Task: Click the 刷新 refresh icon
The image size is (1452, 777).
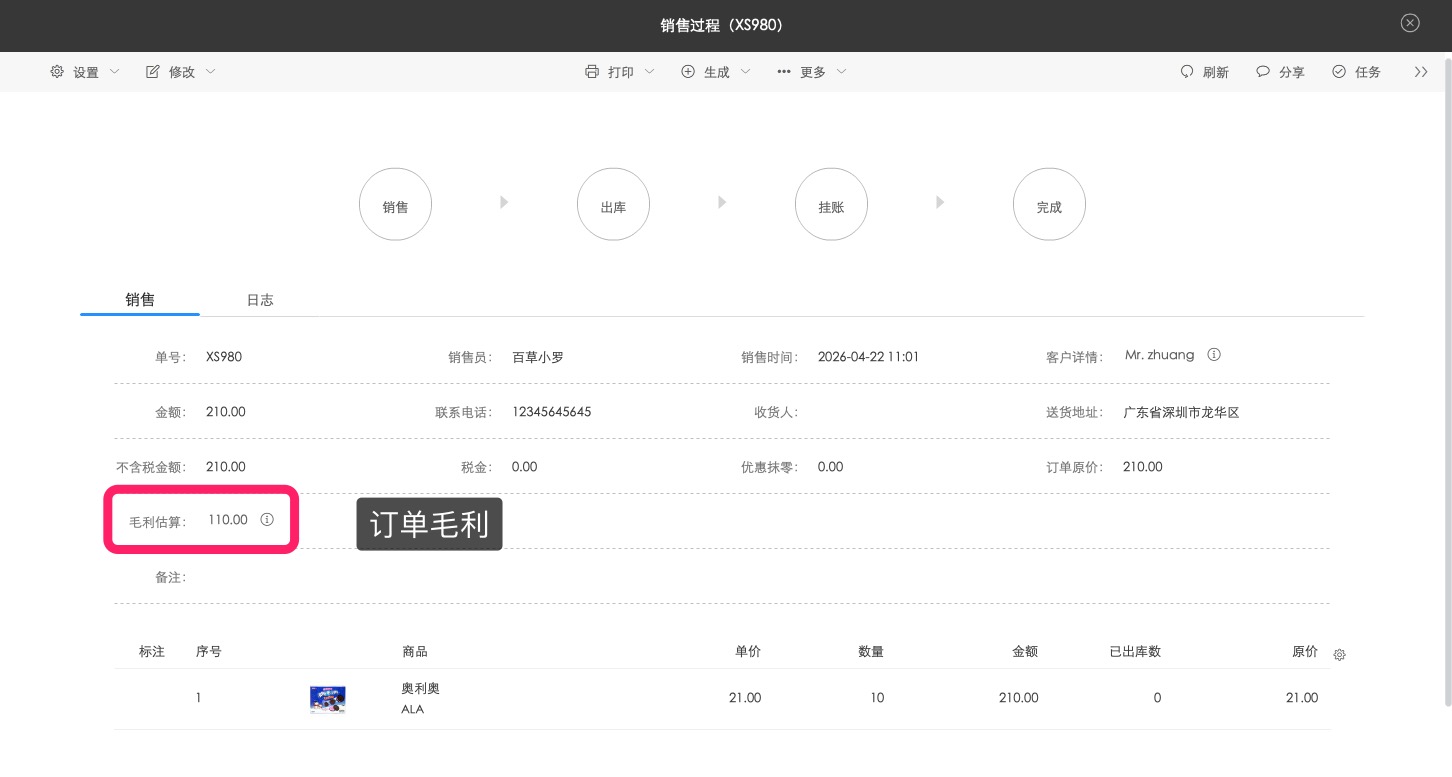Action: 1187,72
